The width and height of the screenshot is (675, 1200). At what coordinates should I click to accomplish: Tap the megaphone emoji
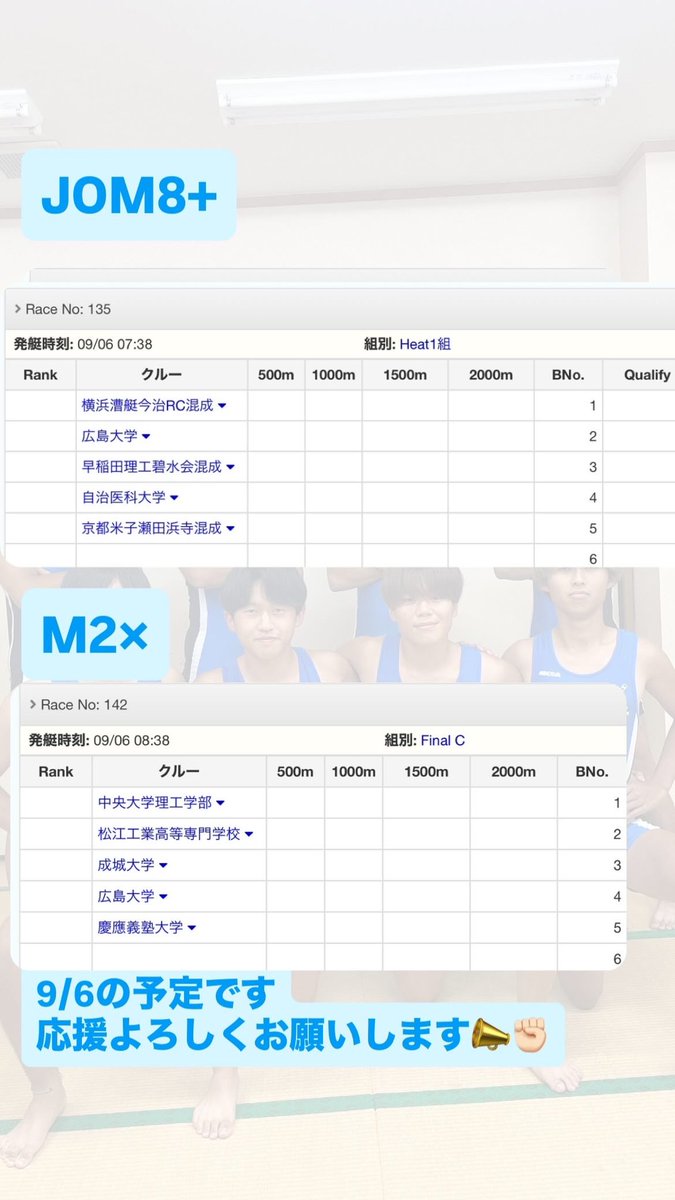[x=490, y=1035]
